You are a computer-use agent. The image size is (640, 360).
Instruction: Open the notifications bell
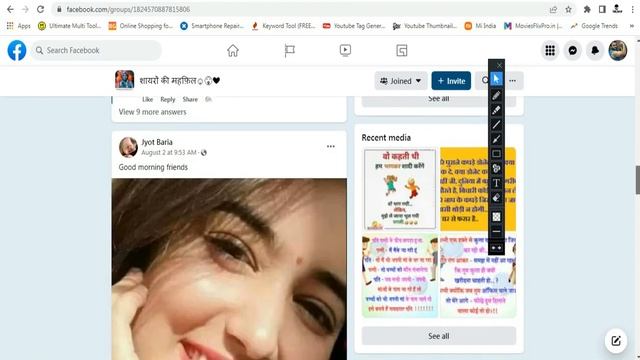pos(595,50)
